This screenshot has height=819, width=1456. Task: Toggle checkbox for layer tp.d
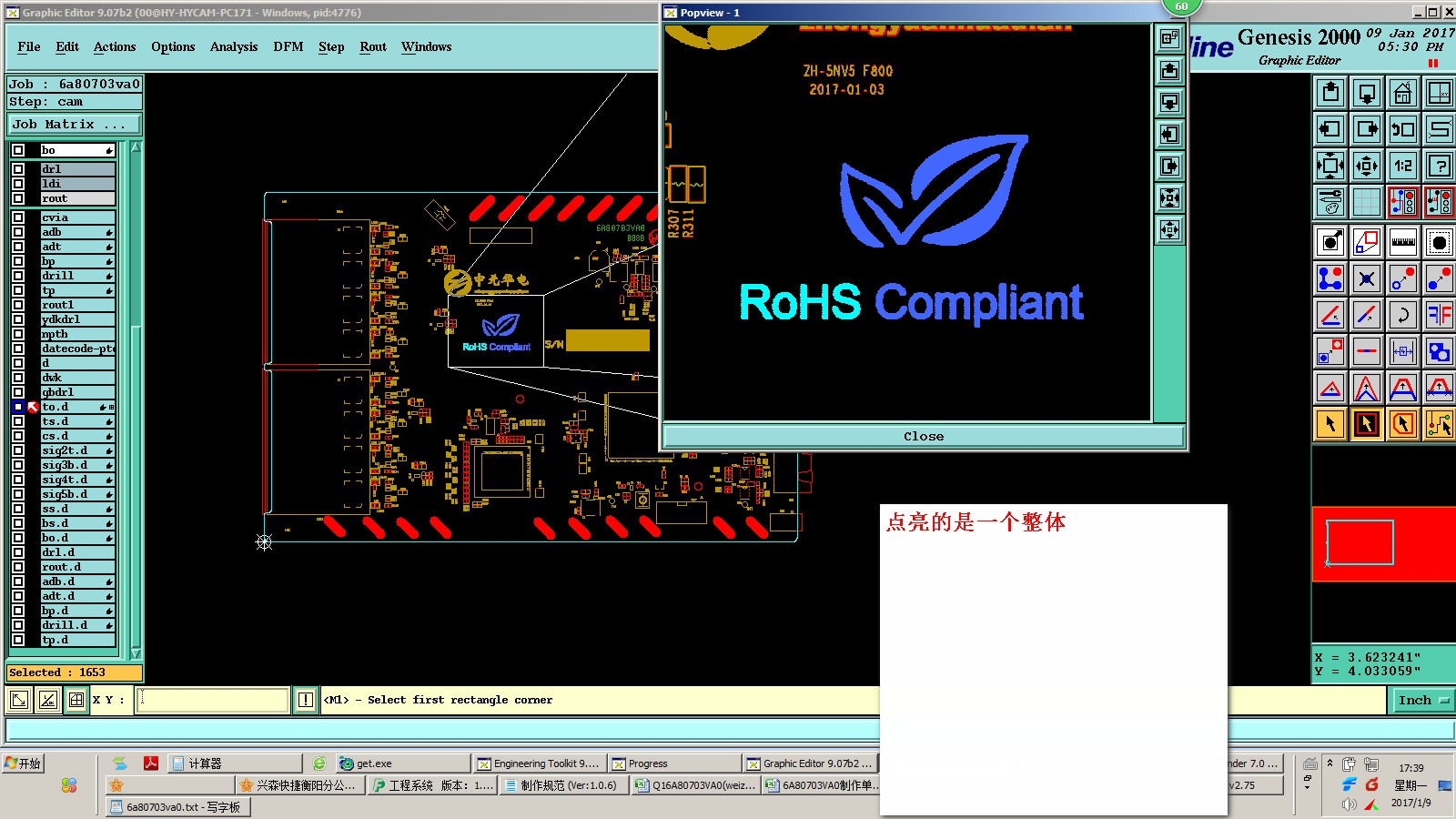(18, 640)
